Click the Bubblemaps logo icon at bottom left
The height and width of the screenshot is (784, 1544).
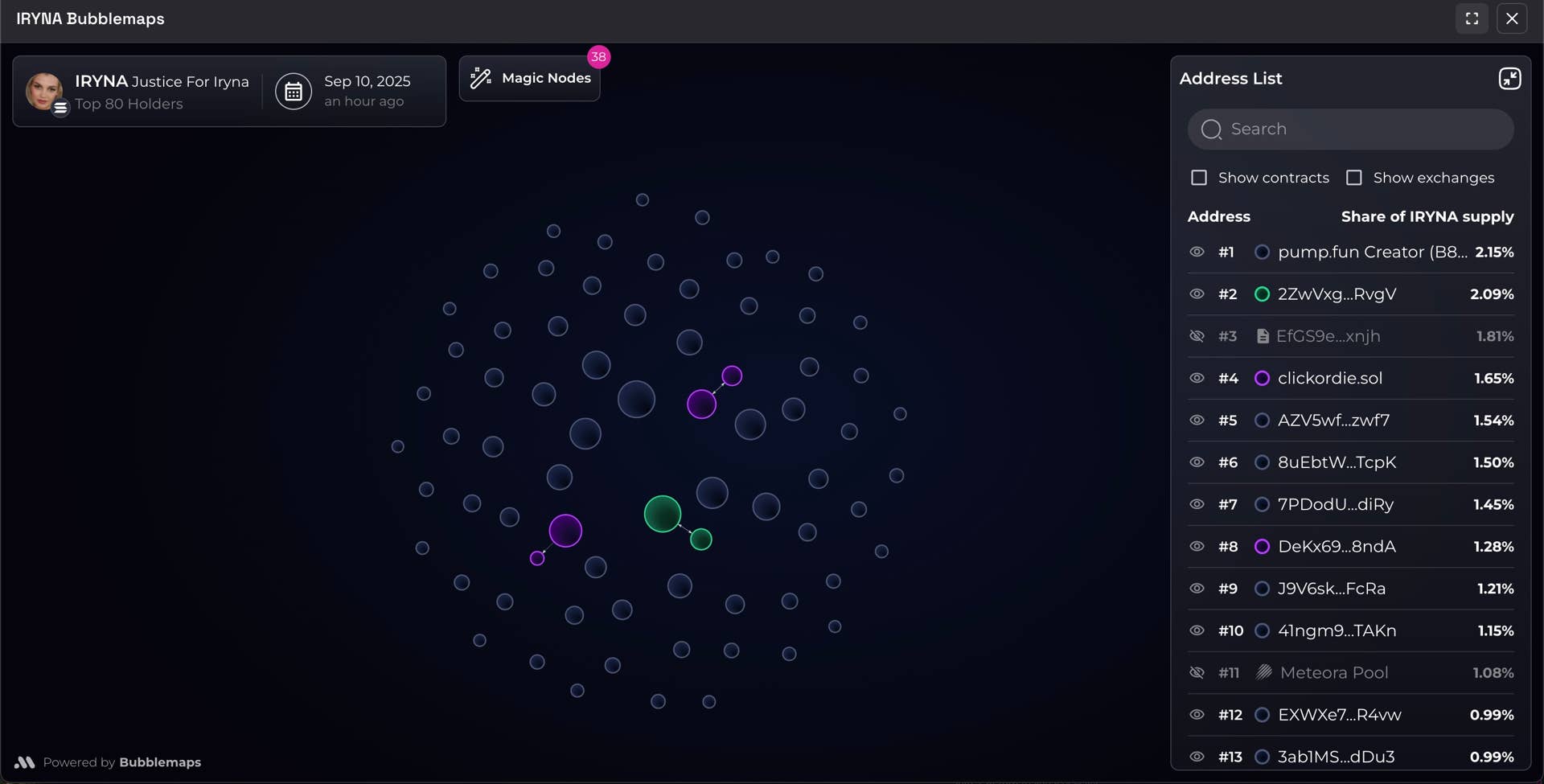(x=24, y=762)
